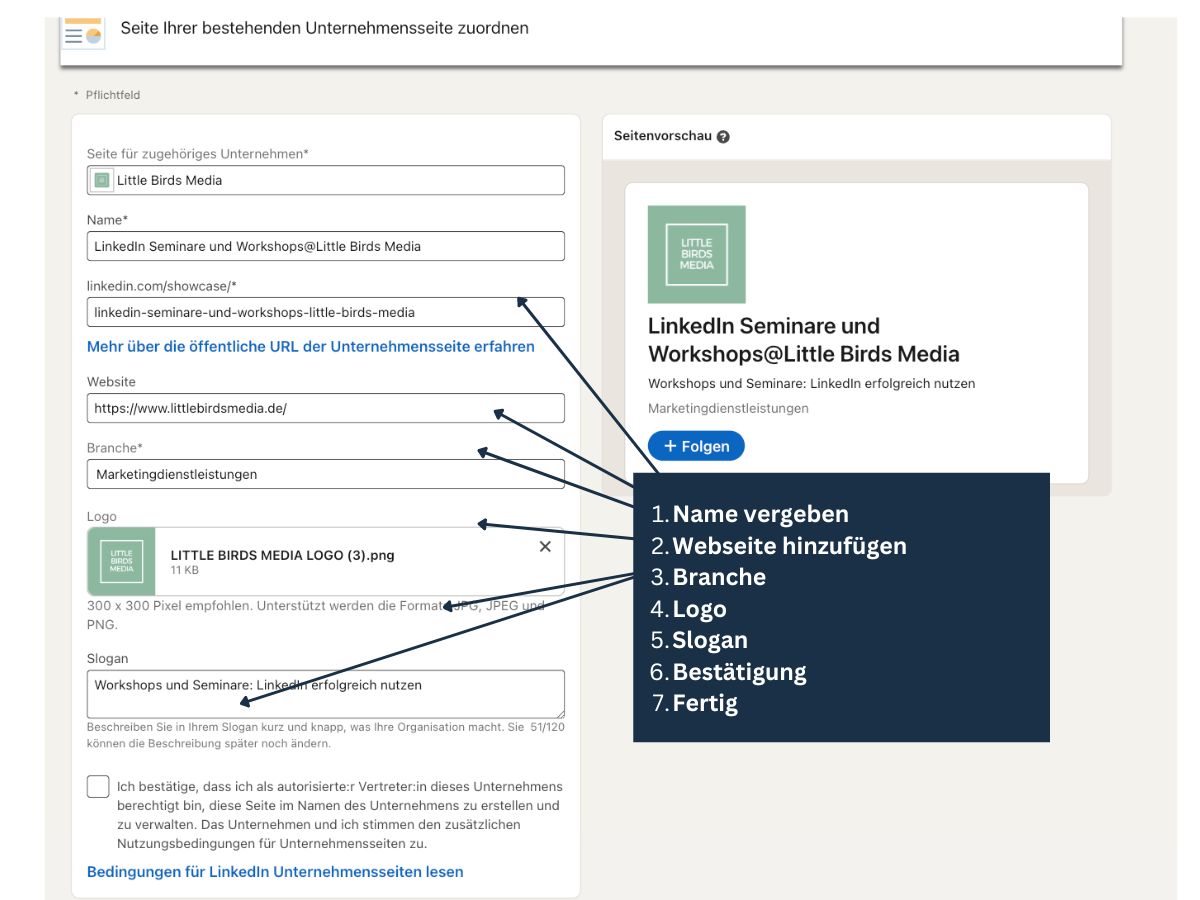Open the Branche field Marketingdienstleistungen
The height and width of the screenshot is (900, 1200).
pos(326,474)
